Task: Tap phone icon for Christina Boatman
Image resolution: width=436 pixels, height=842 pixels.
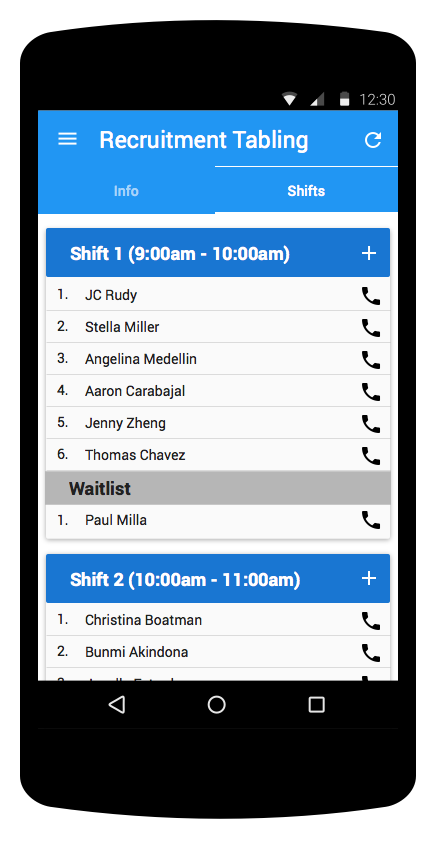Action: [370, 621]
